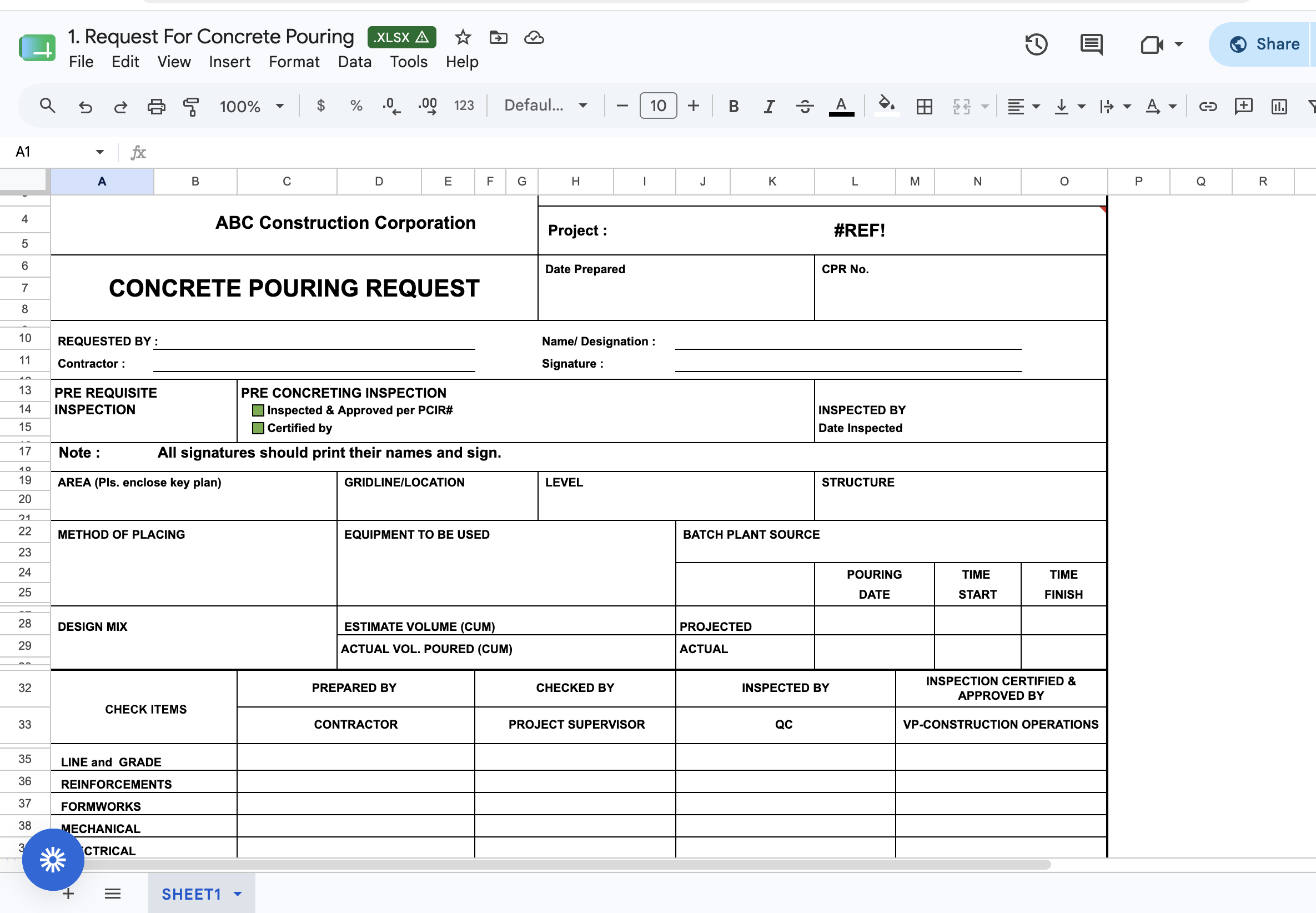Viewport: 1316px width, 913px height.
Task: Add a new sheet with the plus icon
Action: 69,894
